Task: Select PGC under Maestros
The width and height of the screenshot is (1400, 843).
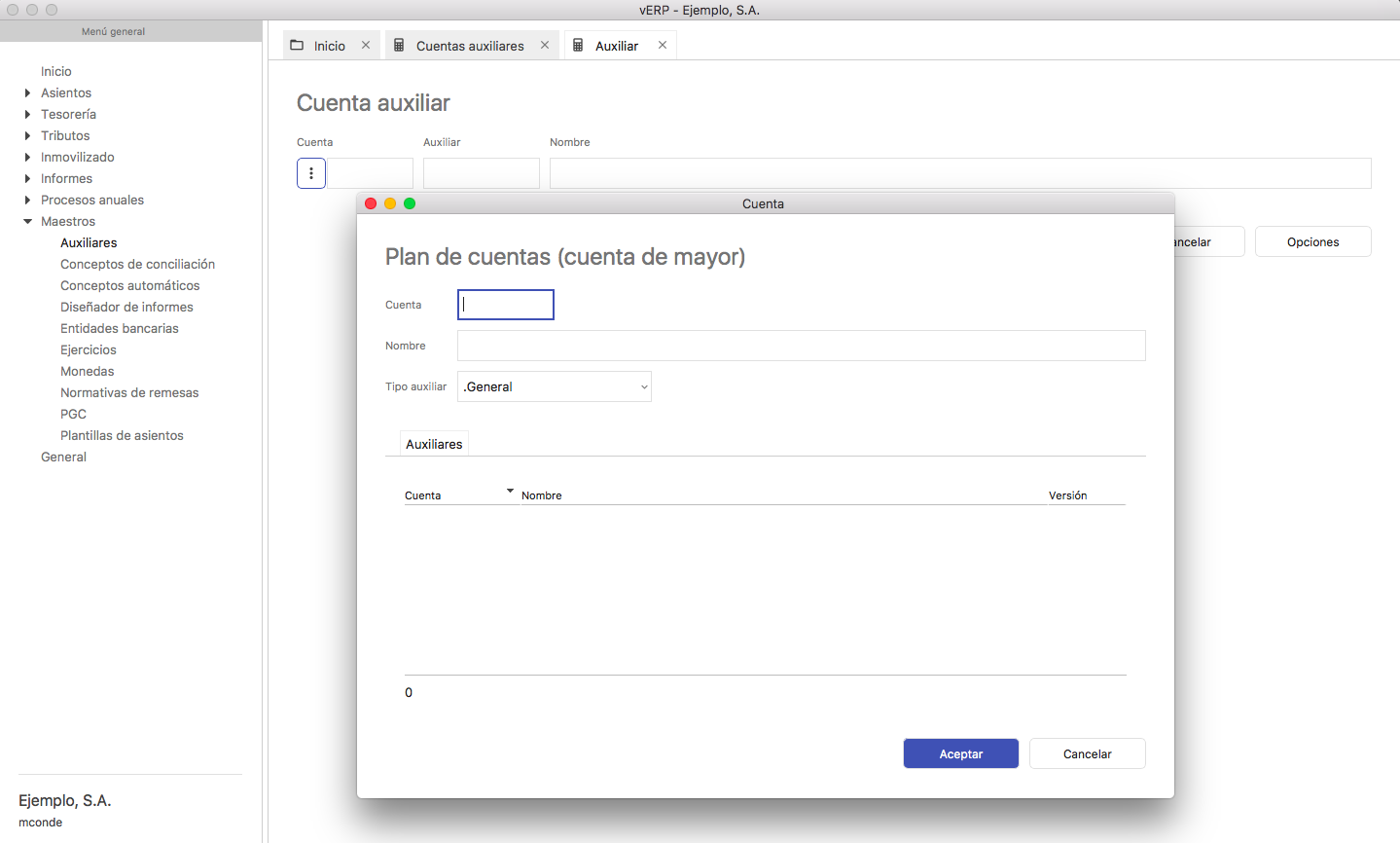Action: [74, 415]
